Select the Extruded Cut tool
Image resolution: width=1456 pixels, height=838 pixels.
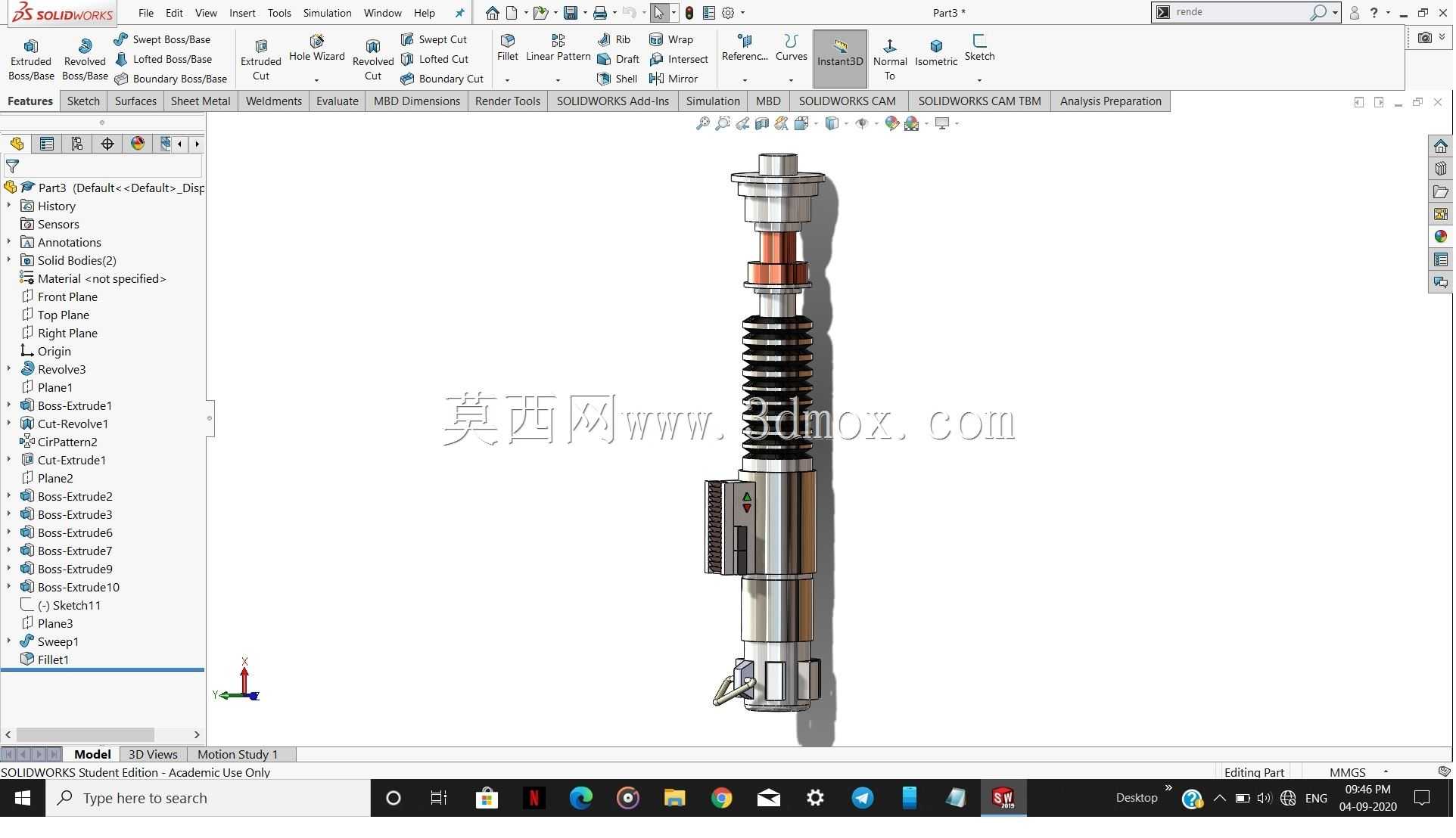(x=261, y=59)
